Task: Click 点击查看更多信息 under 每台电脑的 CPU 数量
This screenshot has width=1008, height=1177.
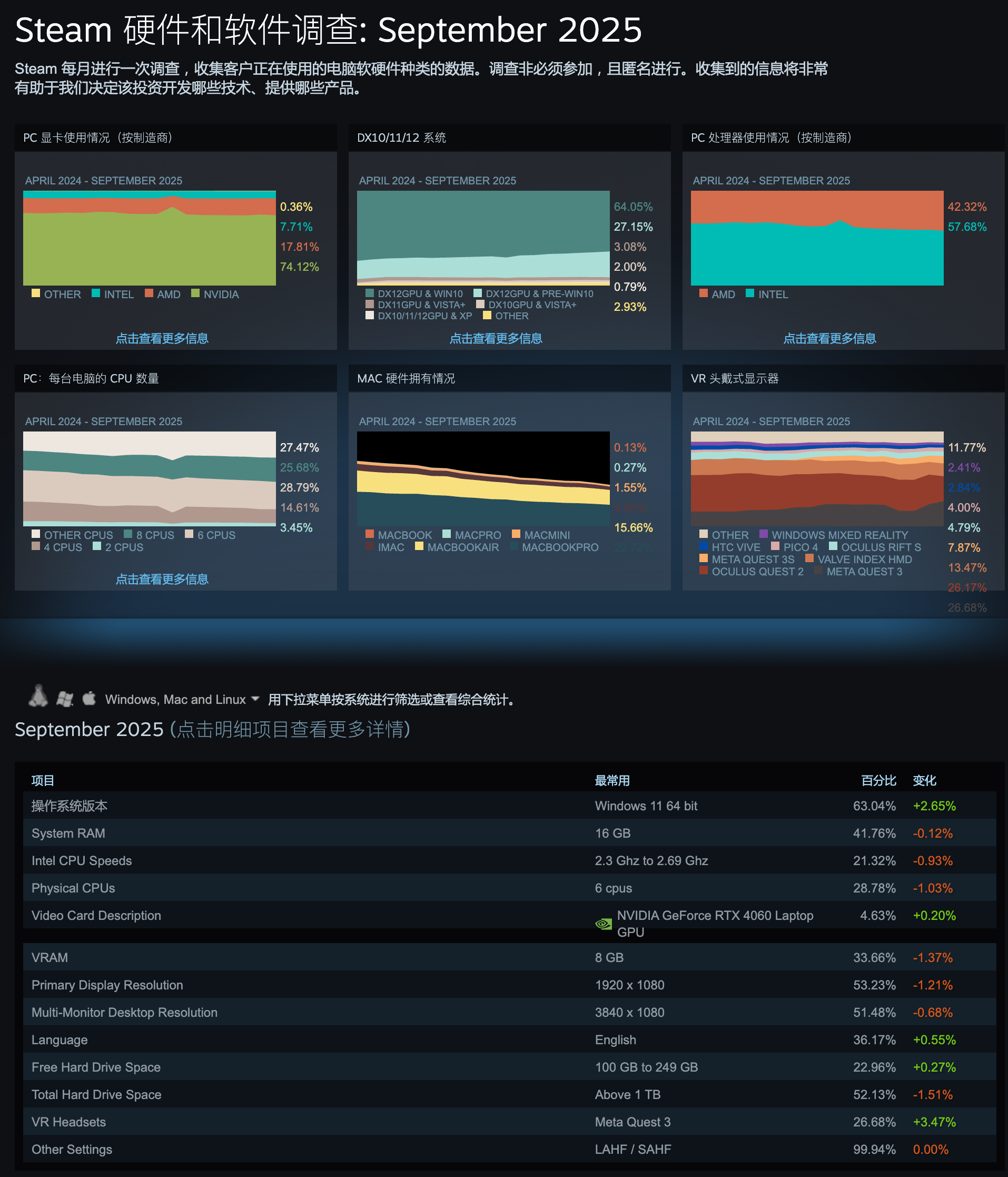Action: coord(162,580)
